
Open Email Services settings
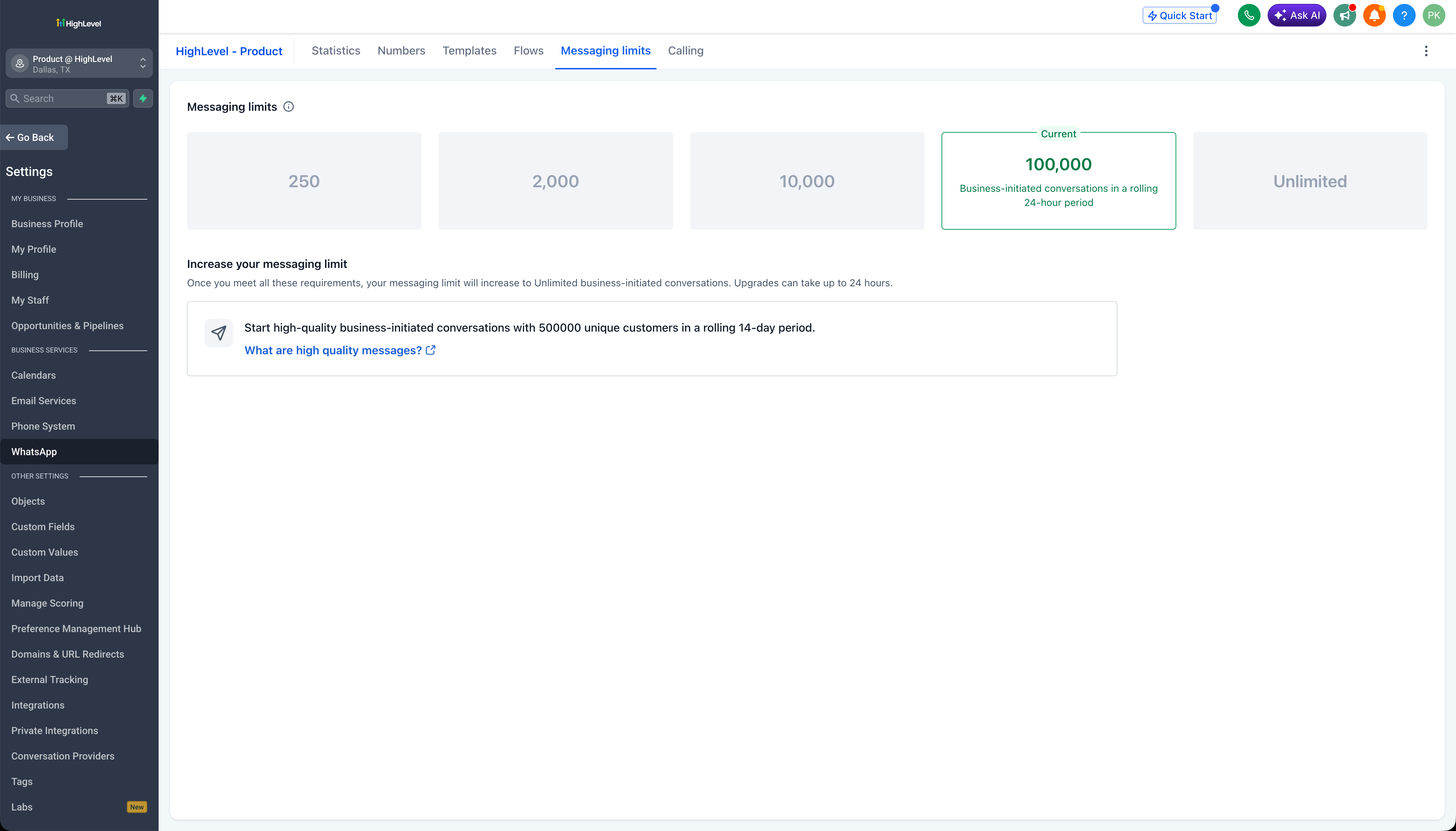click(x=44, y=401)
